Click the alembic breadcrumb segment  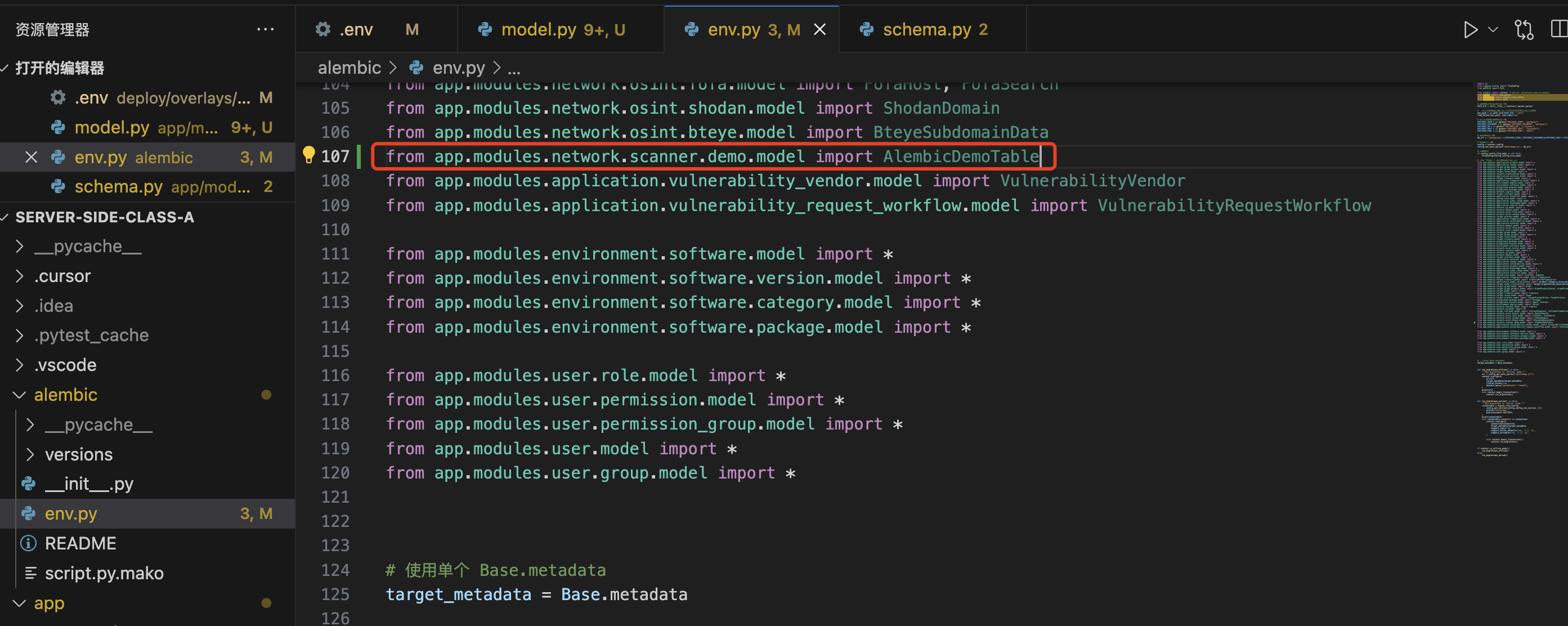[x=349, y=68]
